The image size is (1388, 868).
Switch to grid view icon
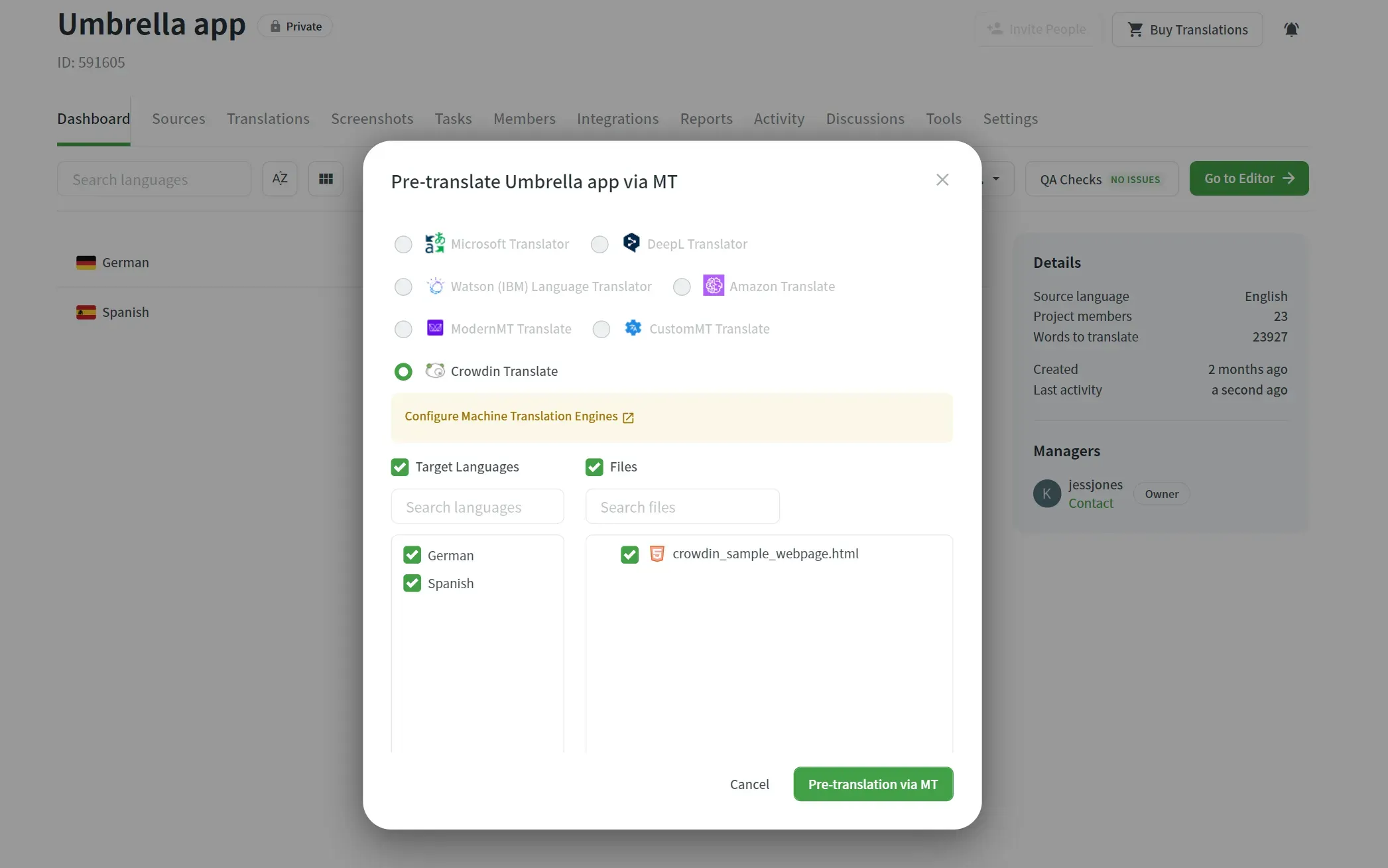[326, 179]
